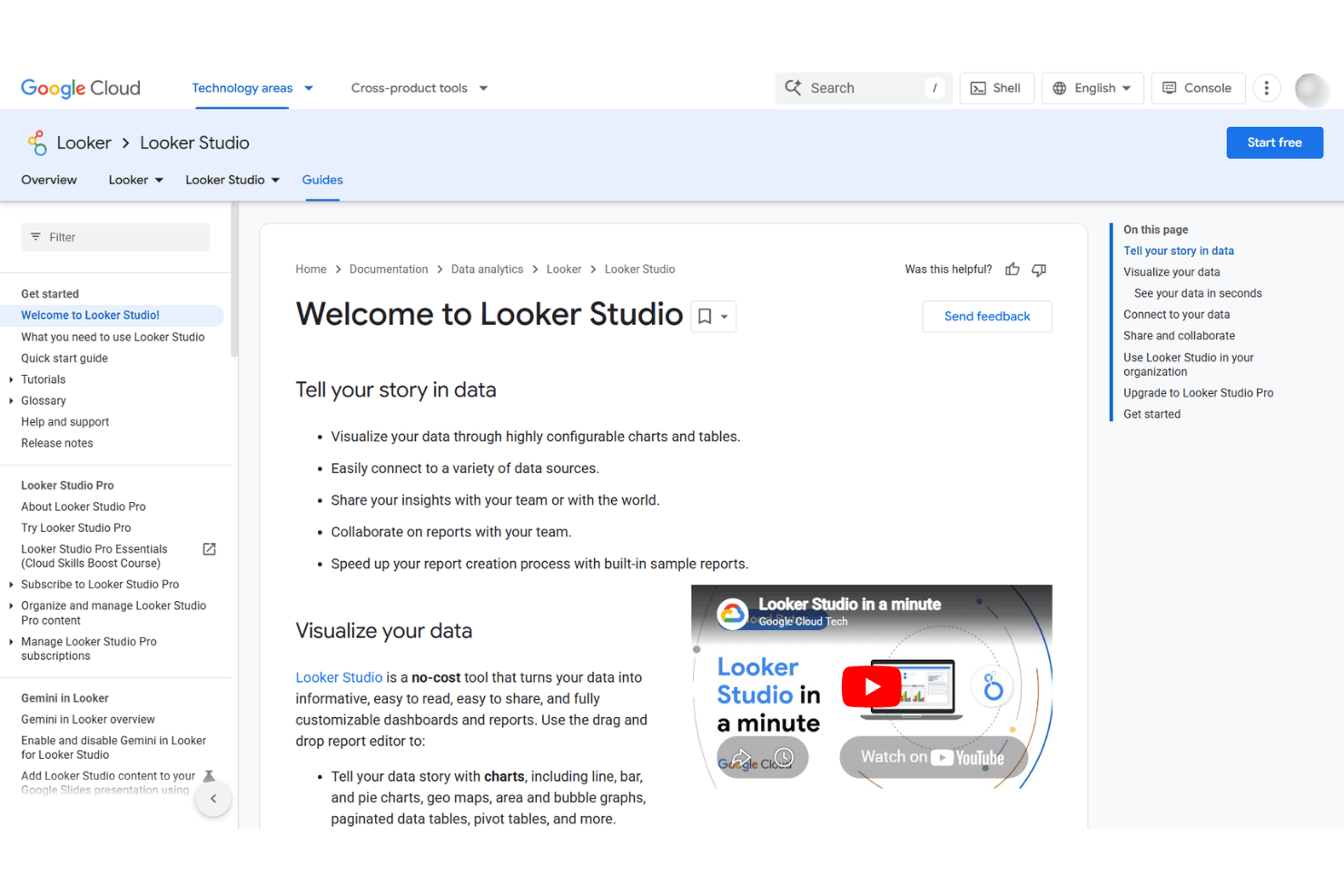The width and height of the screenshot is (1344, 896).
Task: Click the thumbs up helpful icon
Action: pos(1013,270)
